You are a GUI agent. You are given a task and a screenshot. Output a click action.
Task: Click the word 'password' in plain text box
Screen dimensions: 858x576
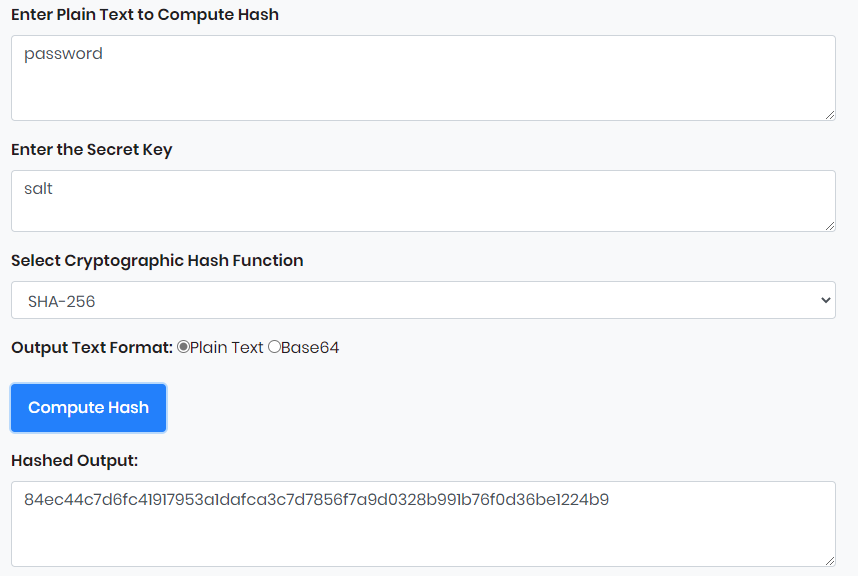(63, 54)
